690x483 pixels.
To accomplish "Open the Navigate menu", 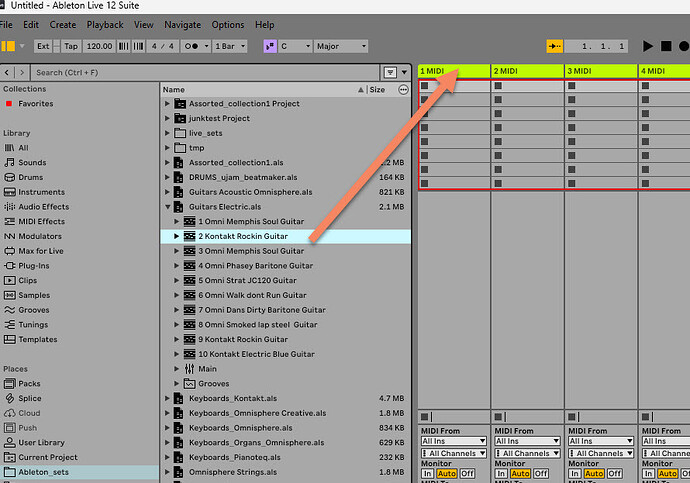I will coord(182,25).
